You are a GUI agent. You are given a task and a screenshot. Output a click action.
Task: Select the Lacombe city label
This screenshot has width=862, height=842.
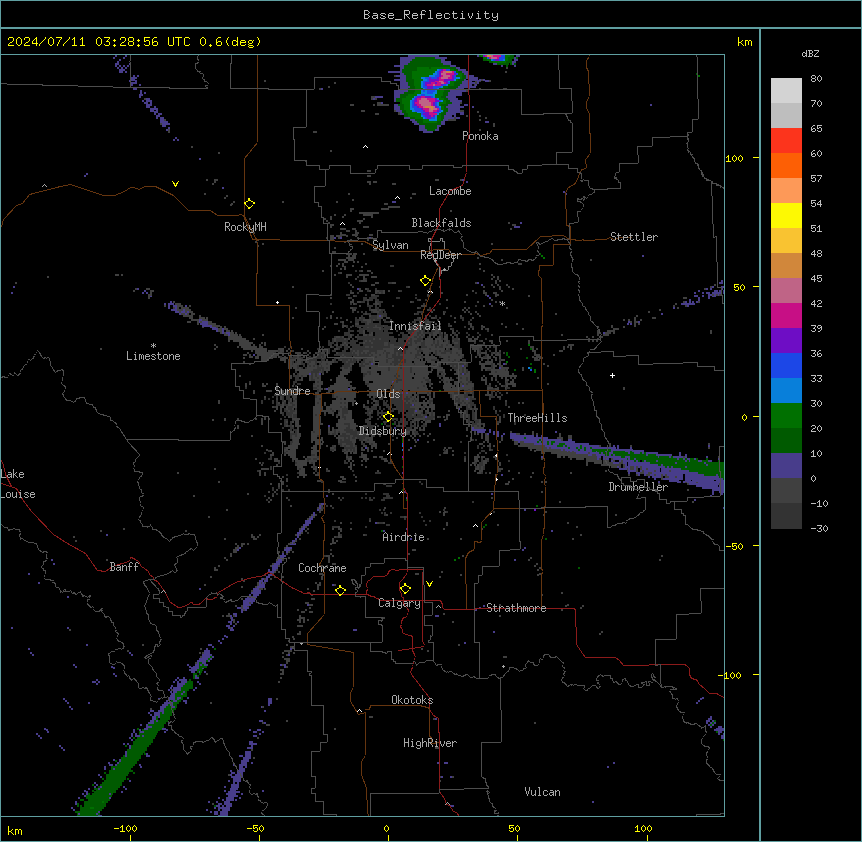coord(450,191)
